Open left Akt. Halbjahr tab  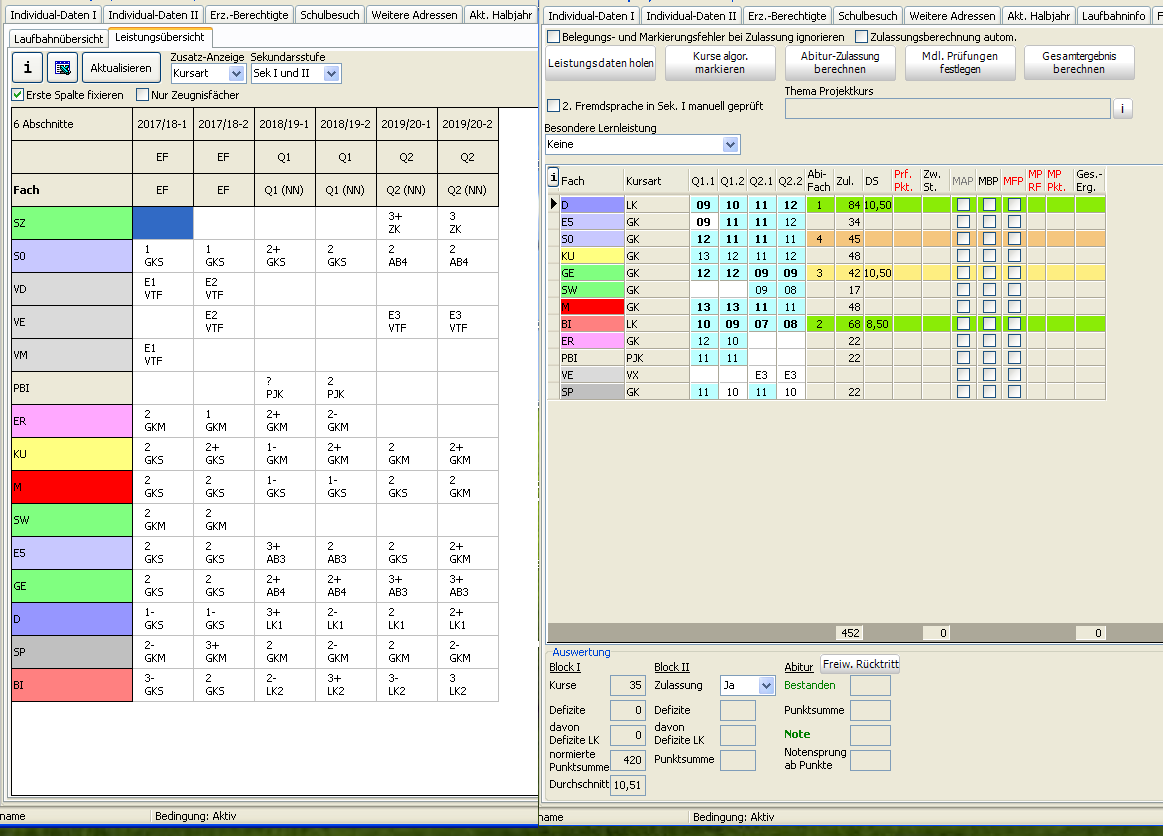coord(500,15)
